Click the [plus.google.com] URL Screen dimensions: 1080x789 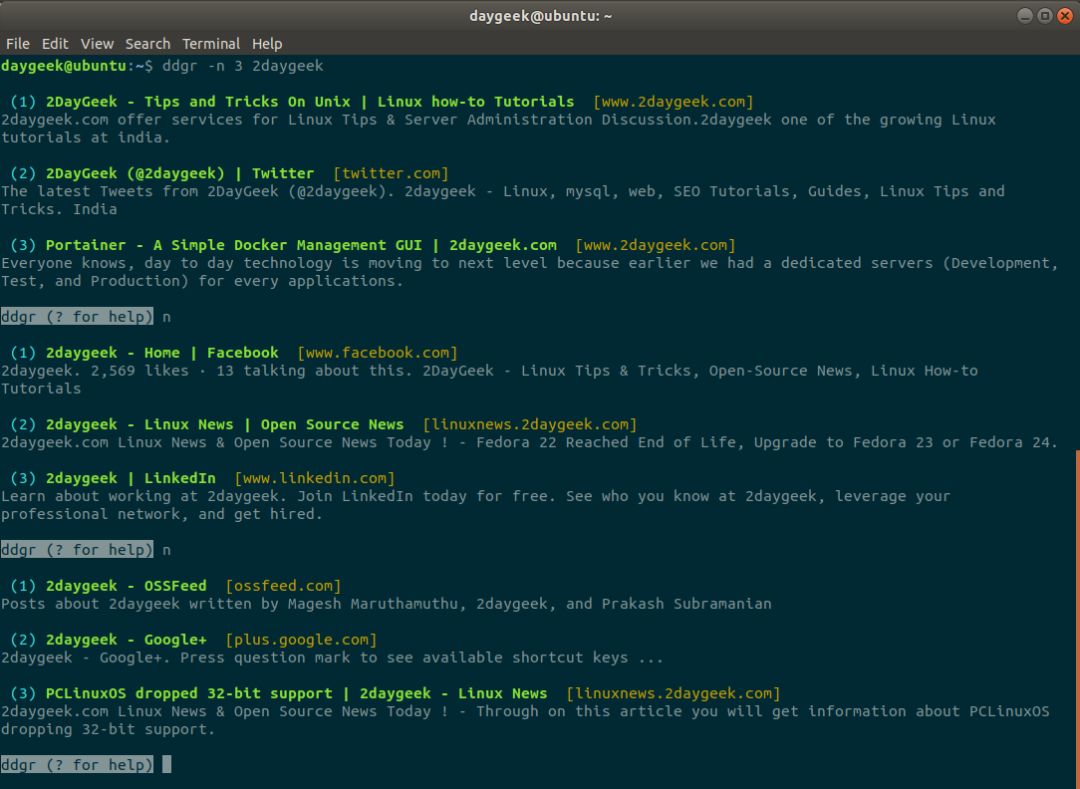[x=301, y=640]
